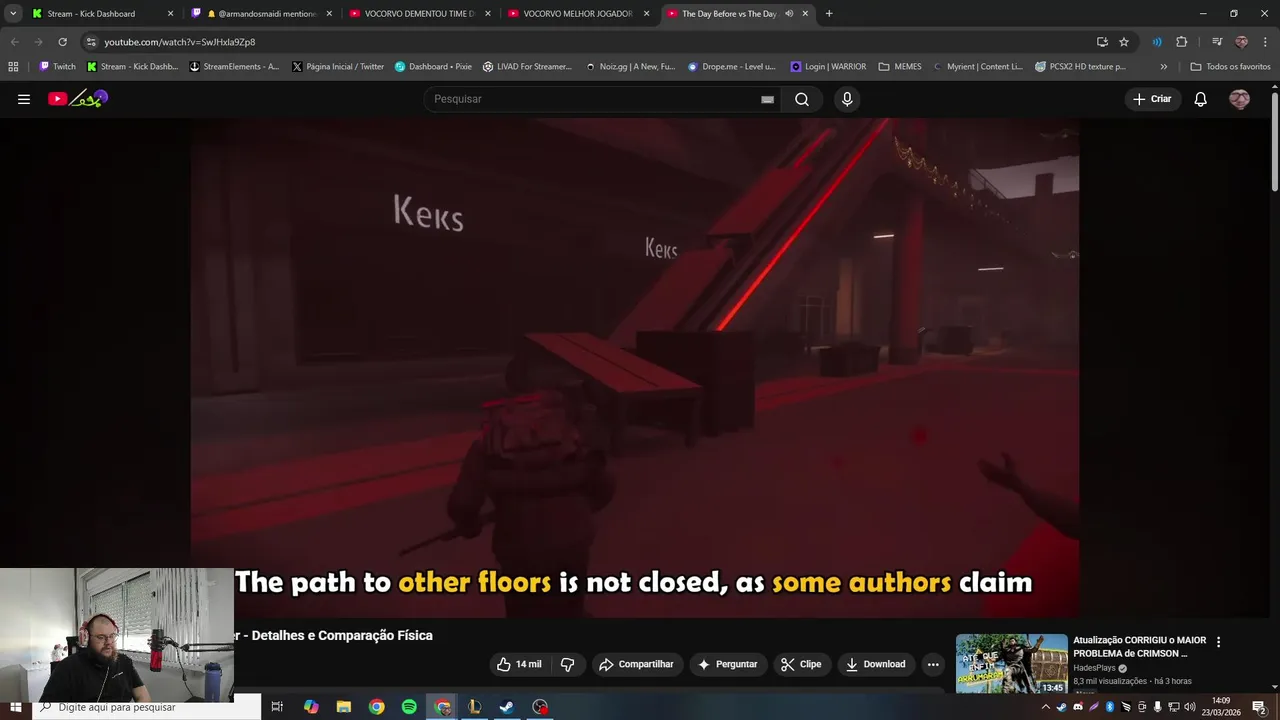Click the Perguntar ask button
The width and height of the screenshot is (1280, 720).
tap(727, 664)
